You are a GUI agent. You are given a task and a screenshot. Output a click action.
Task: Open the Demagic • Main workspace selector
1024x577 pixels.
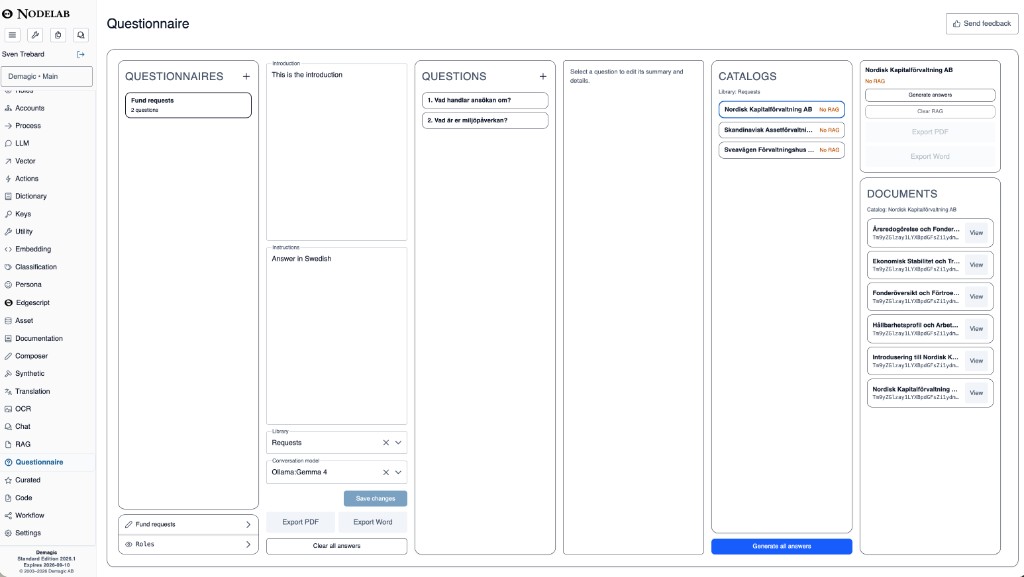(46, 76)
